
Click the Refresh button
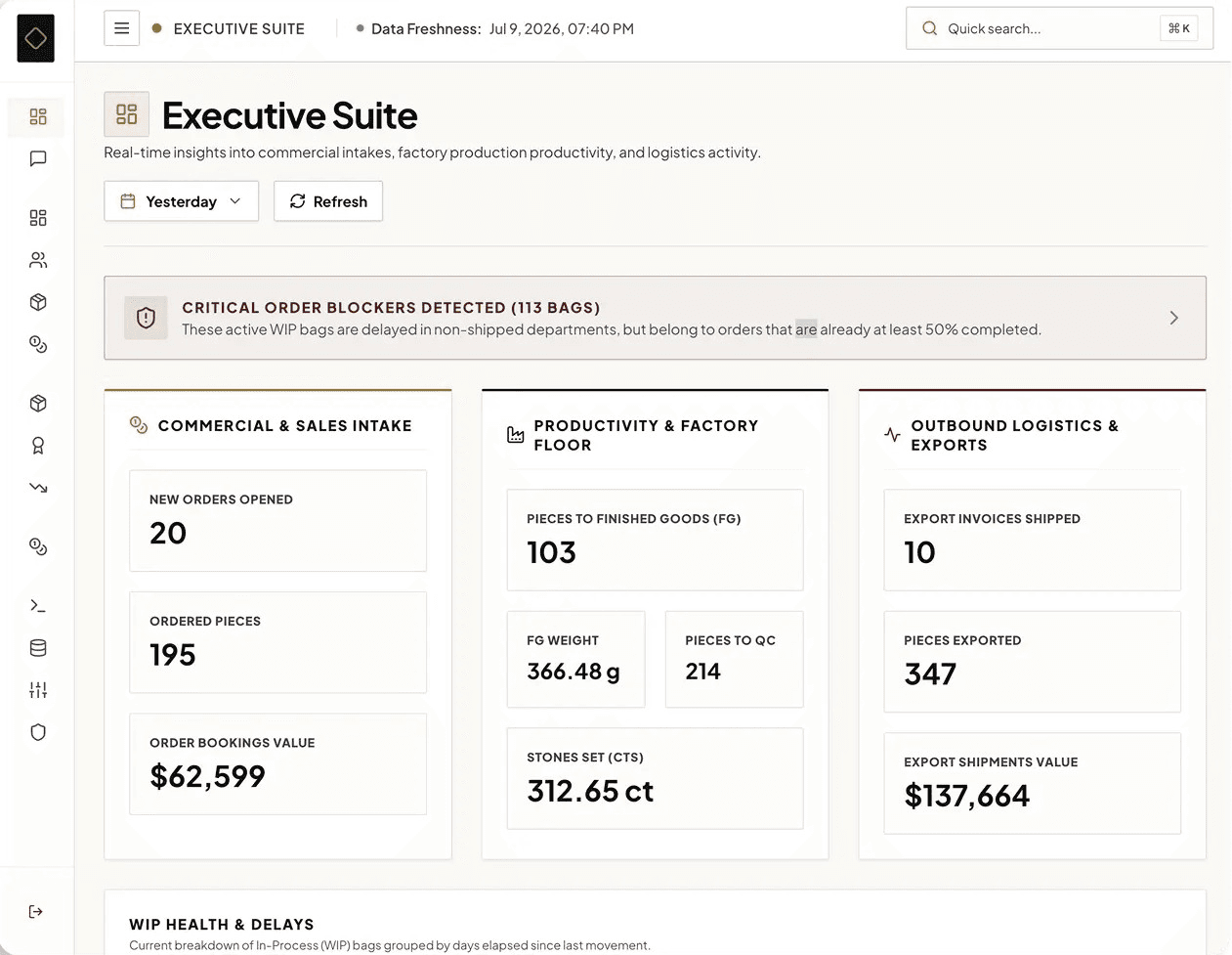(328, 201)
